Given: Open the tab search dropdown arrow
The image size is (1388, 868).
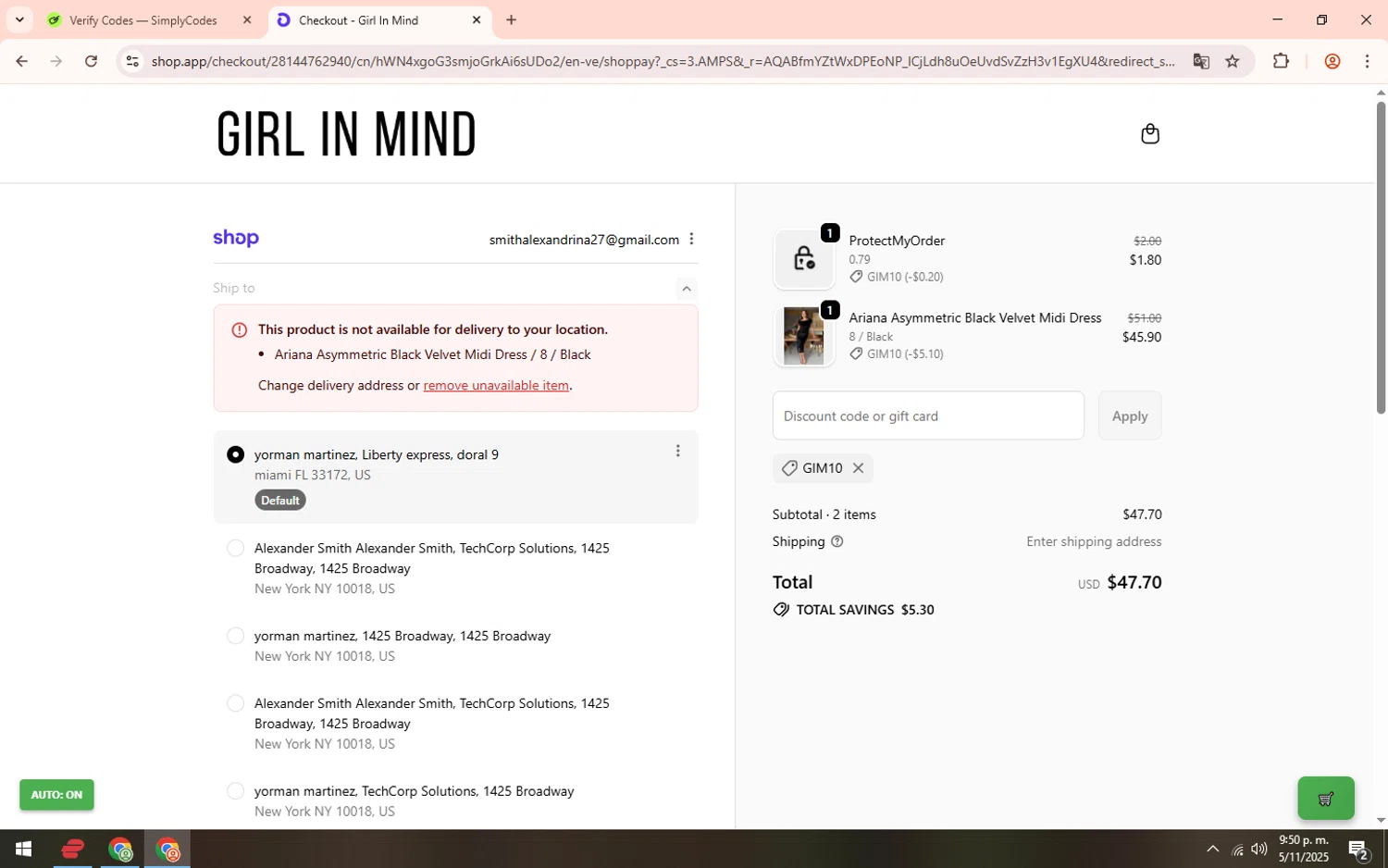Looking at the screenshot, I should [19, 19].
